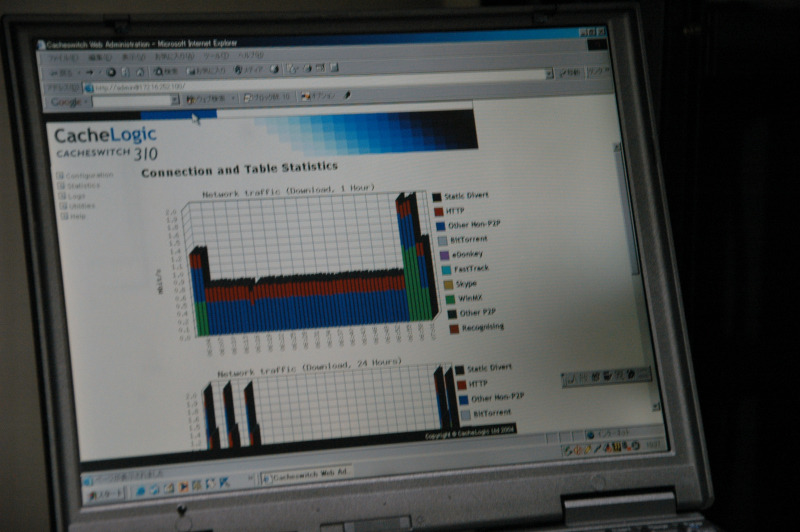Screen dimensions: 800x532
Task: Open the Favorites menu in the menu bar
Action: point(174,56)
